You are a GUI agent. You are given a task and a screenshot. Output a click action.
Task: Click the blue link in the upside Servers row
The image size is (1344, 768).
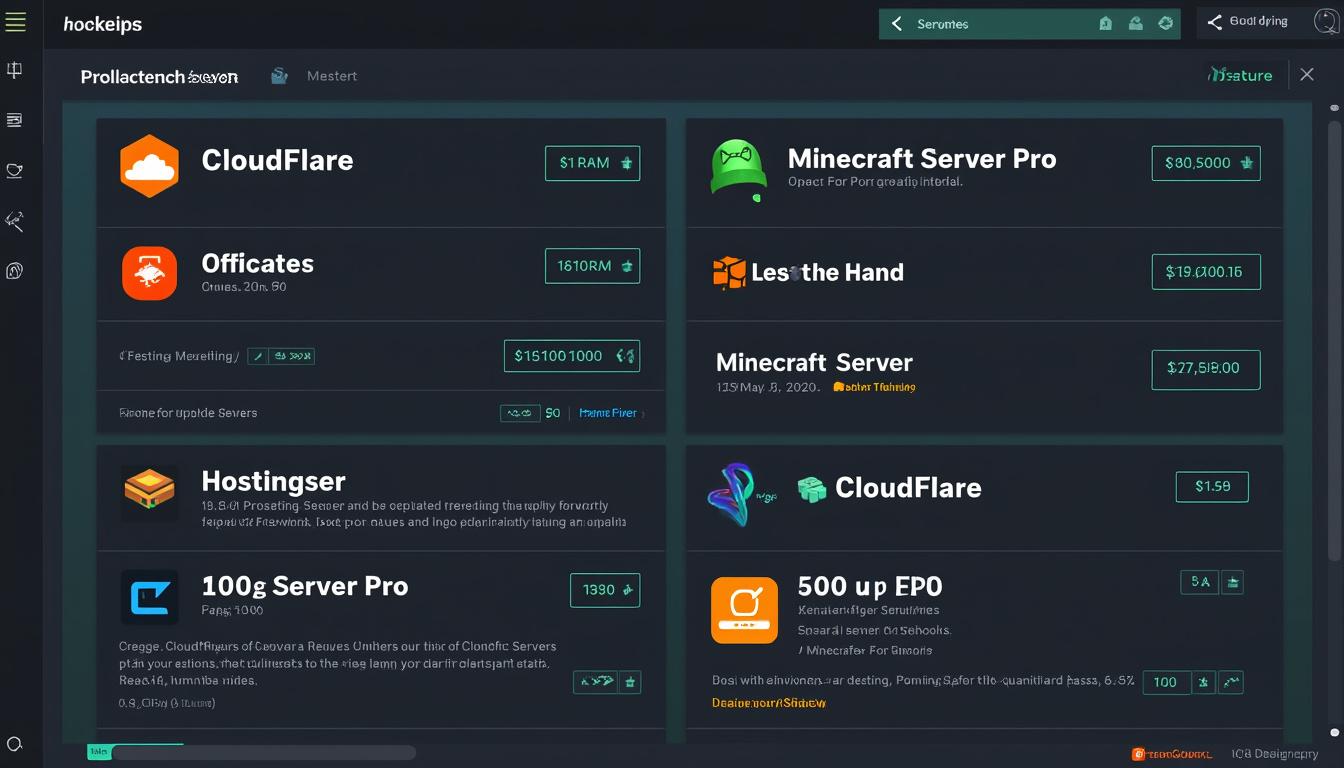coord(608,413)
